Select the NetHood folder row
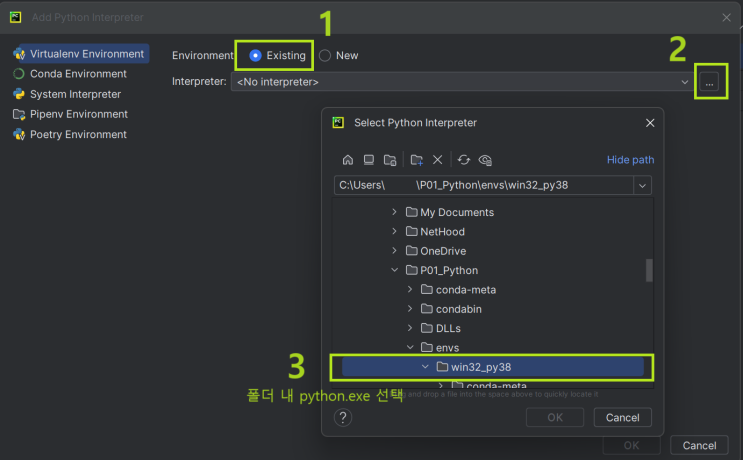The height and width of the screenshot is (460, 743). [492, 232]
